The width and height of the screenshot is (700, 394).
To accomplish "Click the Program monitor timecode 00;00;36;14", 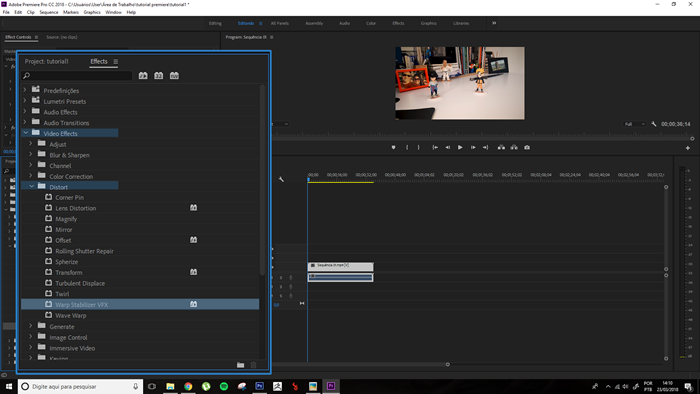I will [x=675, y=124].
